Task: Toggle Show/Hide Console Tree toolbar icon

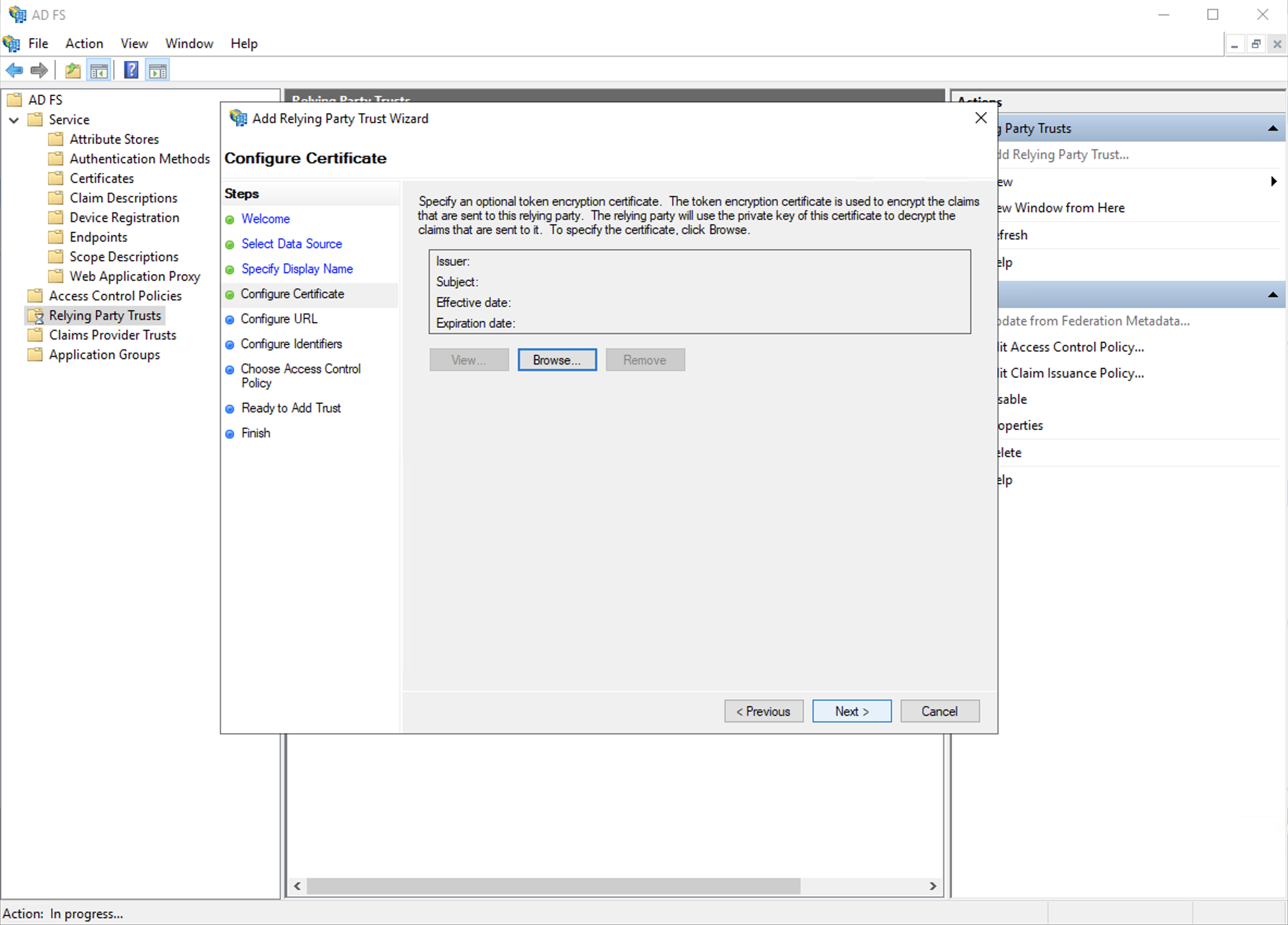Action: [x=99, y=70]
